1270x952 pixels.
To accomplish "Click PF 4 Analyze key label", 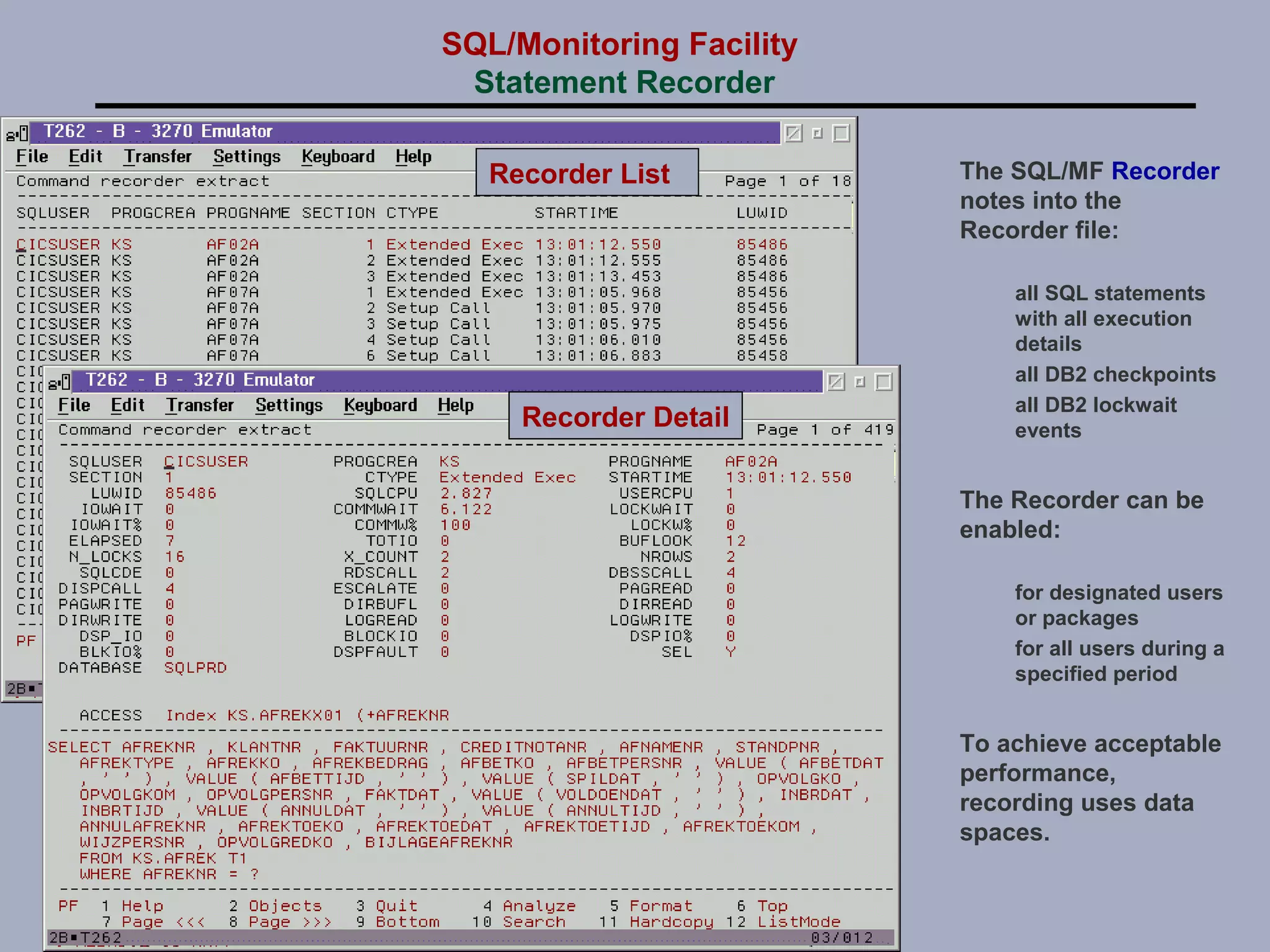I will [x=530, y=906].
